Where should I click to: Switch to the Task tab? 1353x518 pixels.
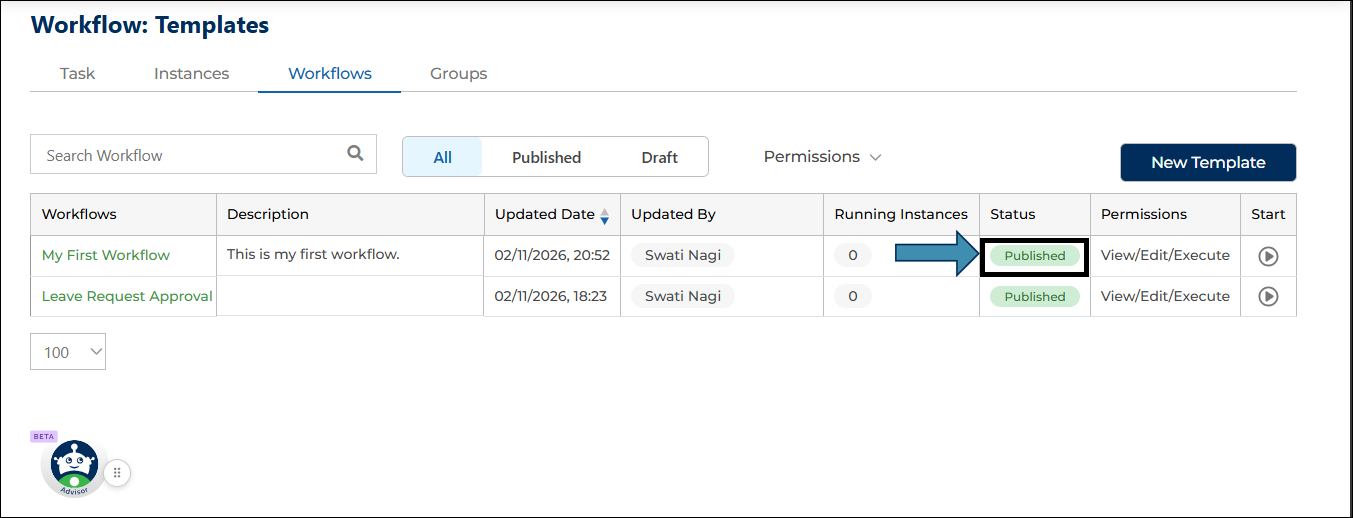point(77,73)
